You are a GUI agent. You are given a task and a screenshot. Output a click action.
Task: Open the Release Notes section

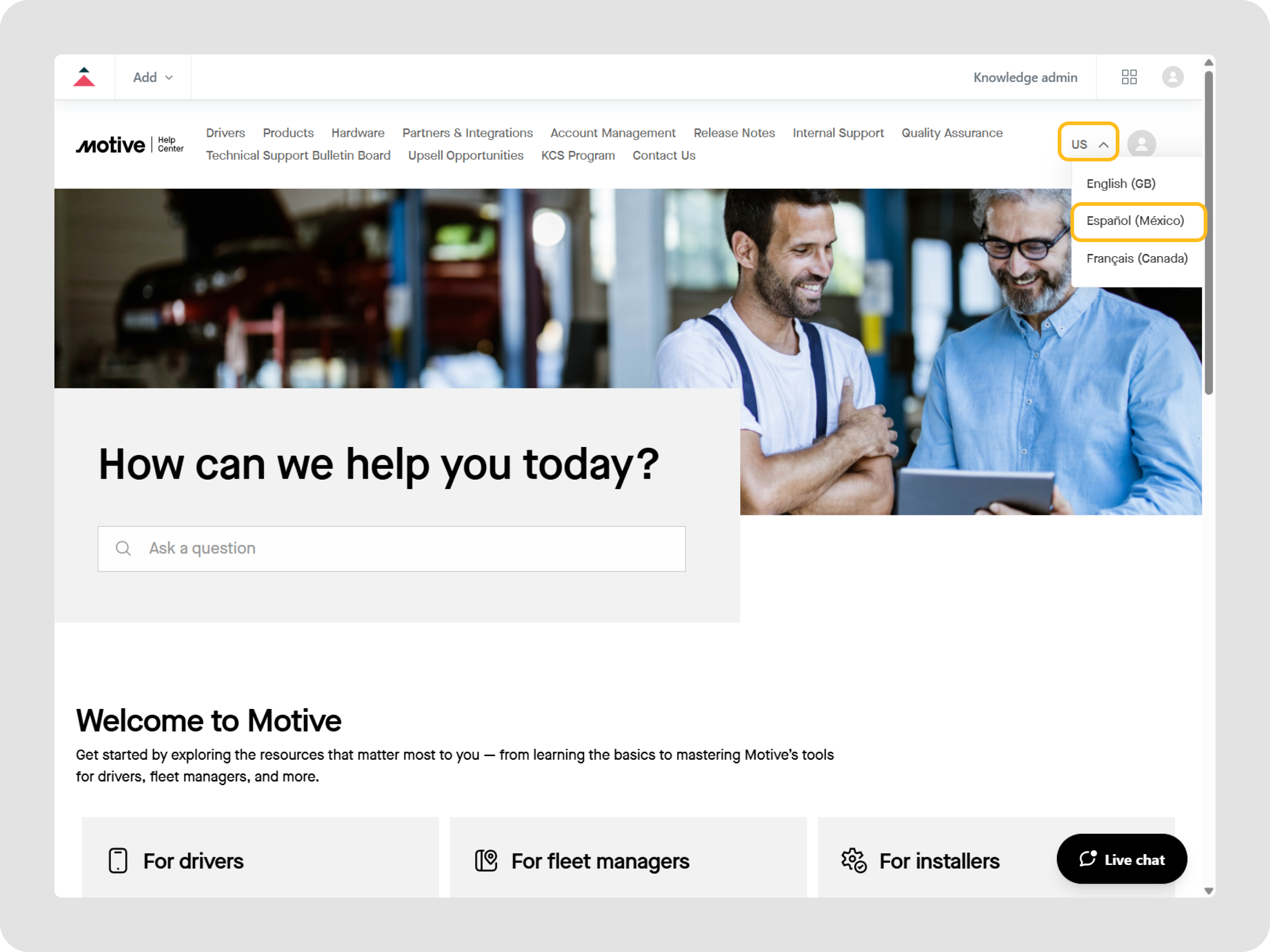pyautogui.click(x=734, y=132)
